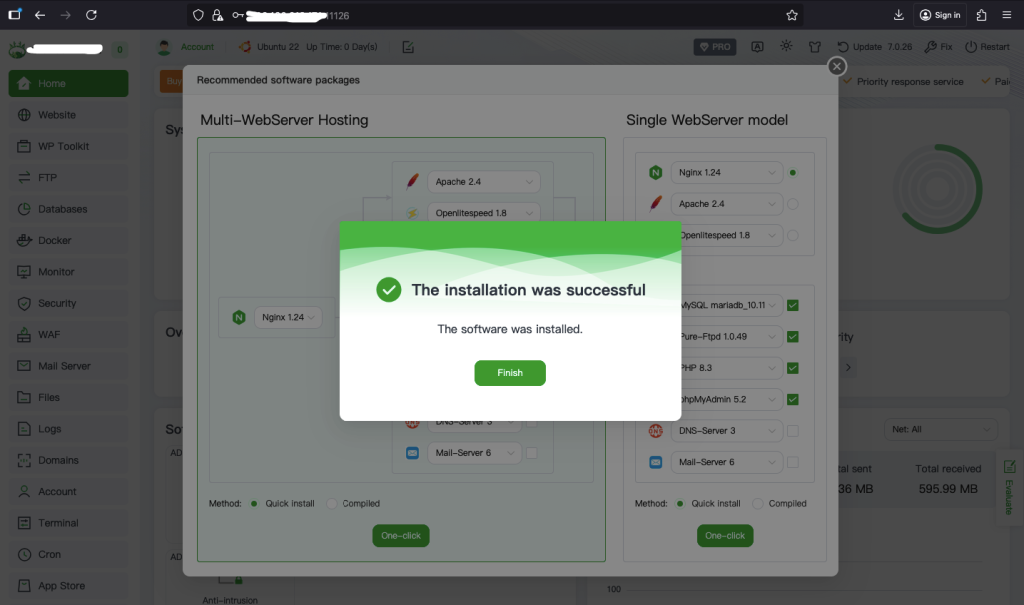Select Compiled method in Single WebServer panel
1024x605 pixels.
point(758,503)
